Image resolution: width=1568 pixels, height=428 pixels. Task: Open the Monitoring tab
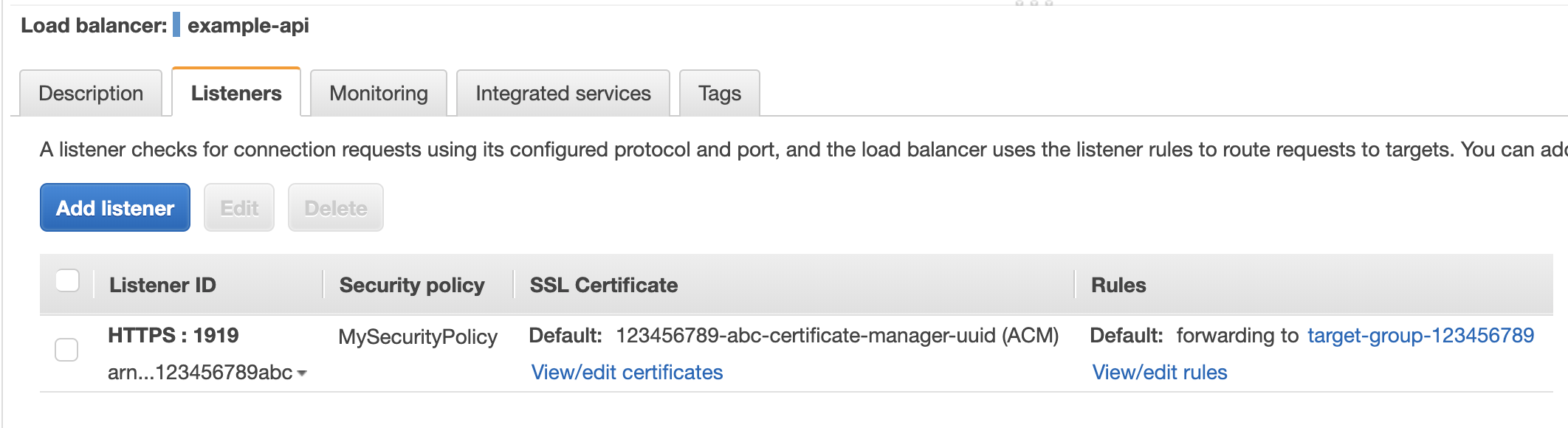pyautogui.click(x=379, y=93)
